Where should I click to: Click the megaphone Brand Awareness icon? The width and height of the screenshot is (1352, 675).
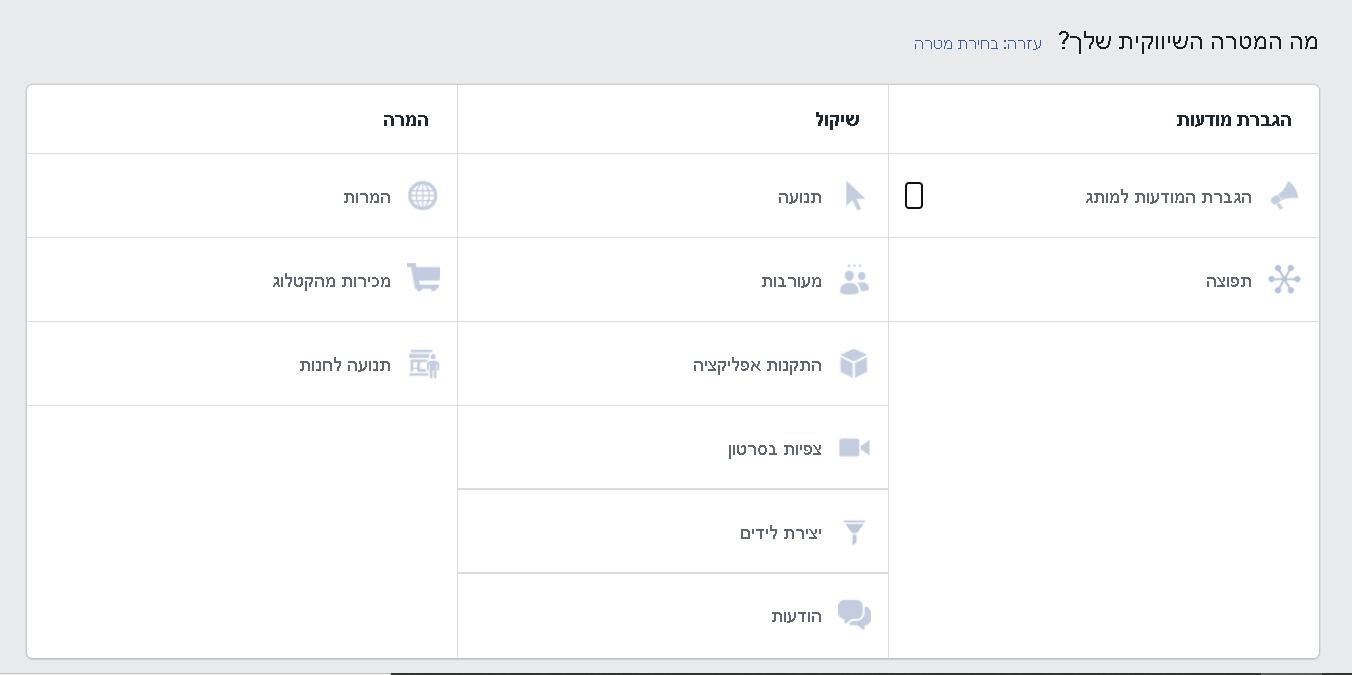pos(1284,196)
